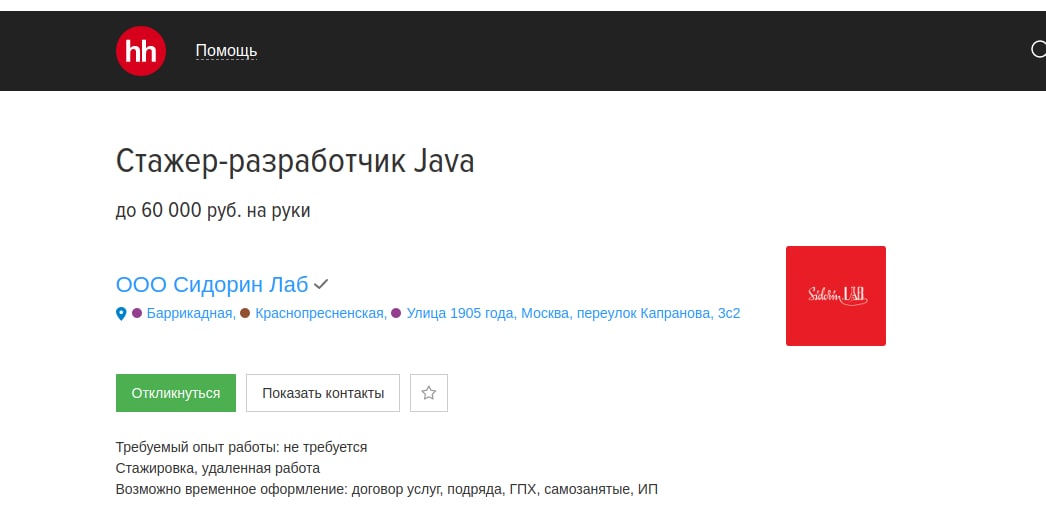
Task: Click the Возможно временное оформление line
Action: click(387, 489)
